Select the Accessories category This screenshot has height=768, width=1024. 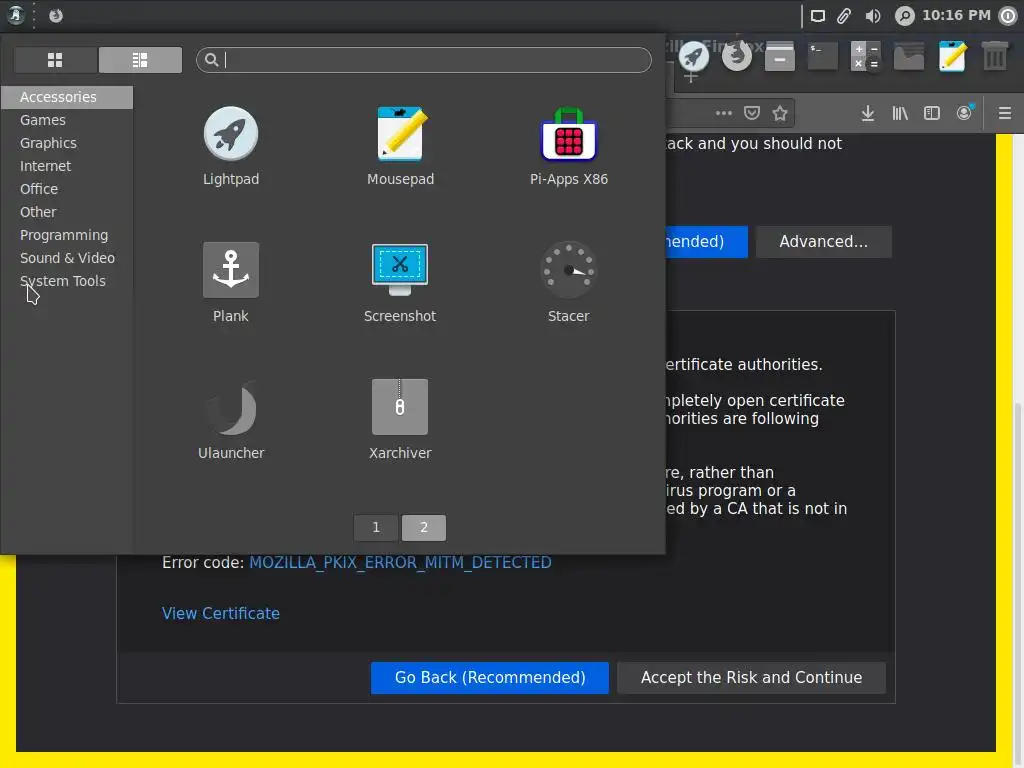tap(67, 97)
